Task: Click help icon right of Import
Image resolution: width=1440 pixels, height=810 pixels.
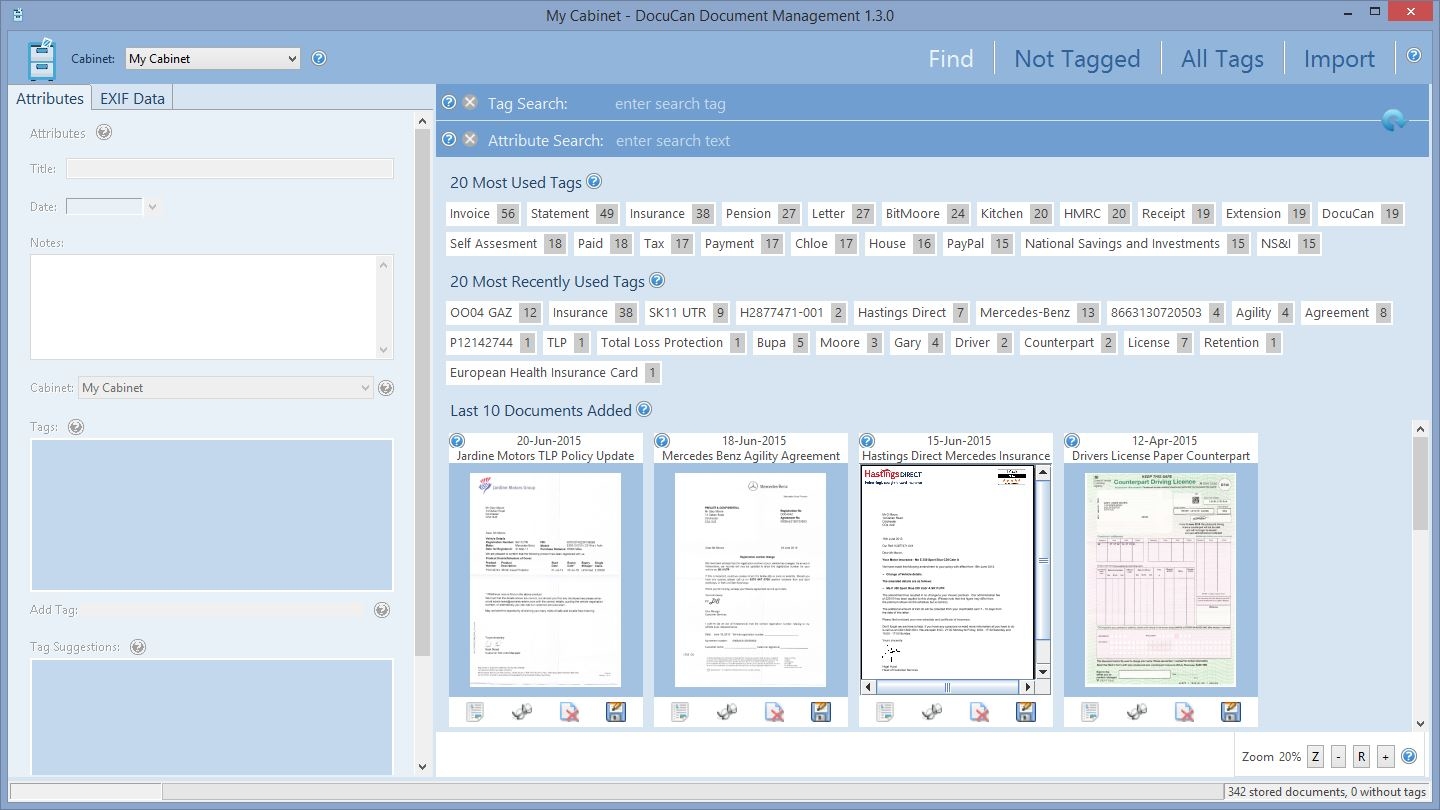Action: pos(1414,56)
